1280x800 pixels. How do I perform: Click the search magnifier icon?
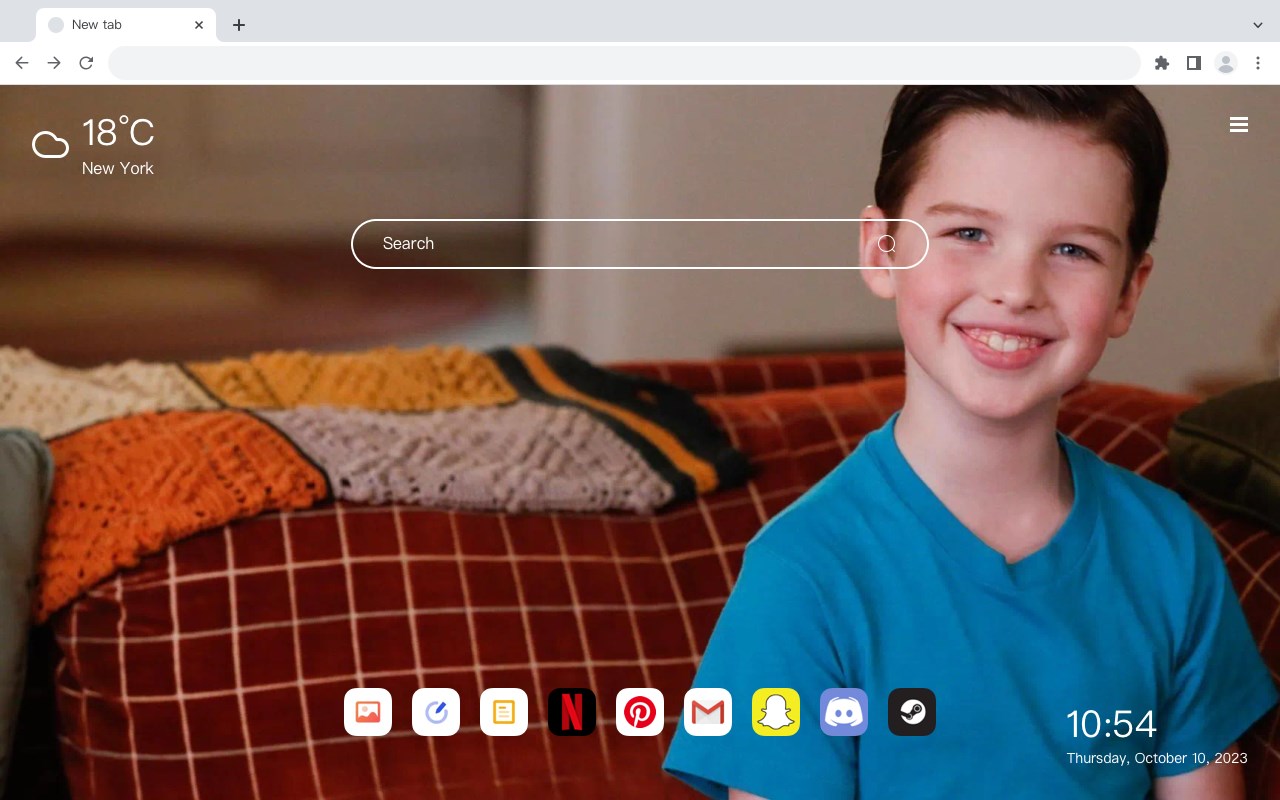pyautogui.click(x=887, y=244)
